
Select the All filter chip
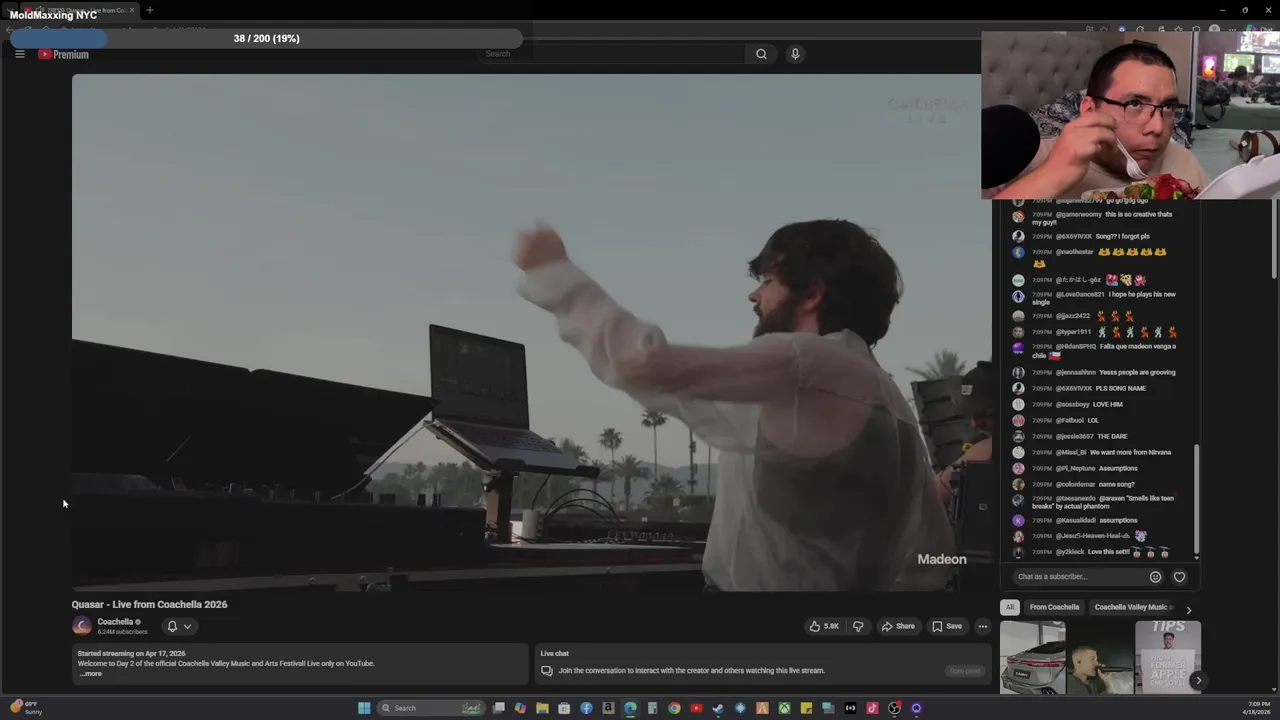[1010, 607]
